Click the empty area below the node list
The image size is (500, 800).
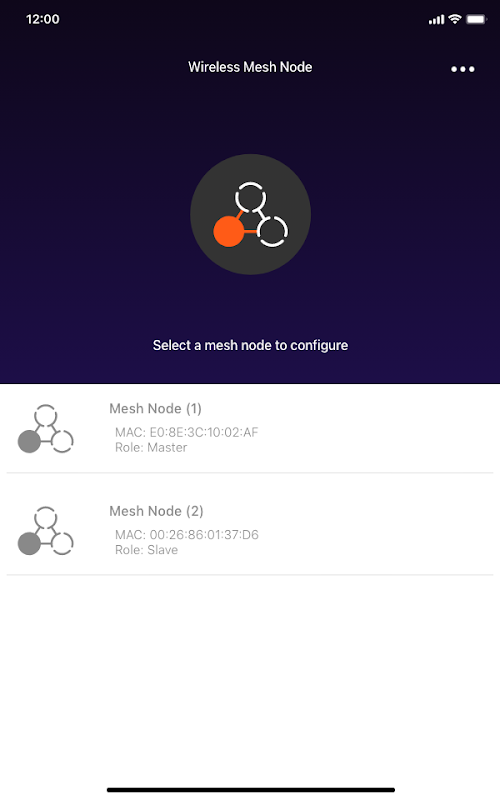[x=250, y=679]
